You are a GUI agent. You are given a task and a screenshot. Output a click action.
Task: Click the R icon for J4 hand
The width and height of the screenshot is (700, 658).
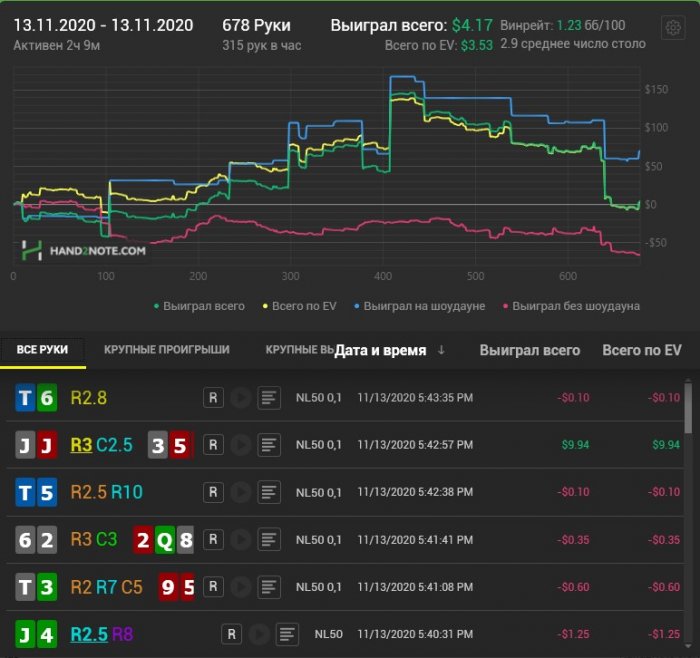[231, 634]
